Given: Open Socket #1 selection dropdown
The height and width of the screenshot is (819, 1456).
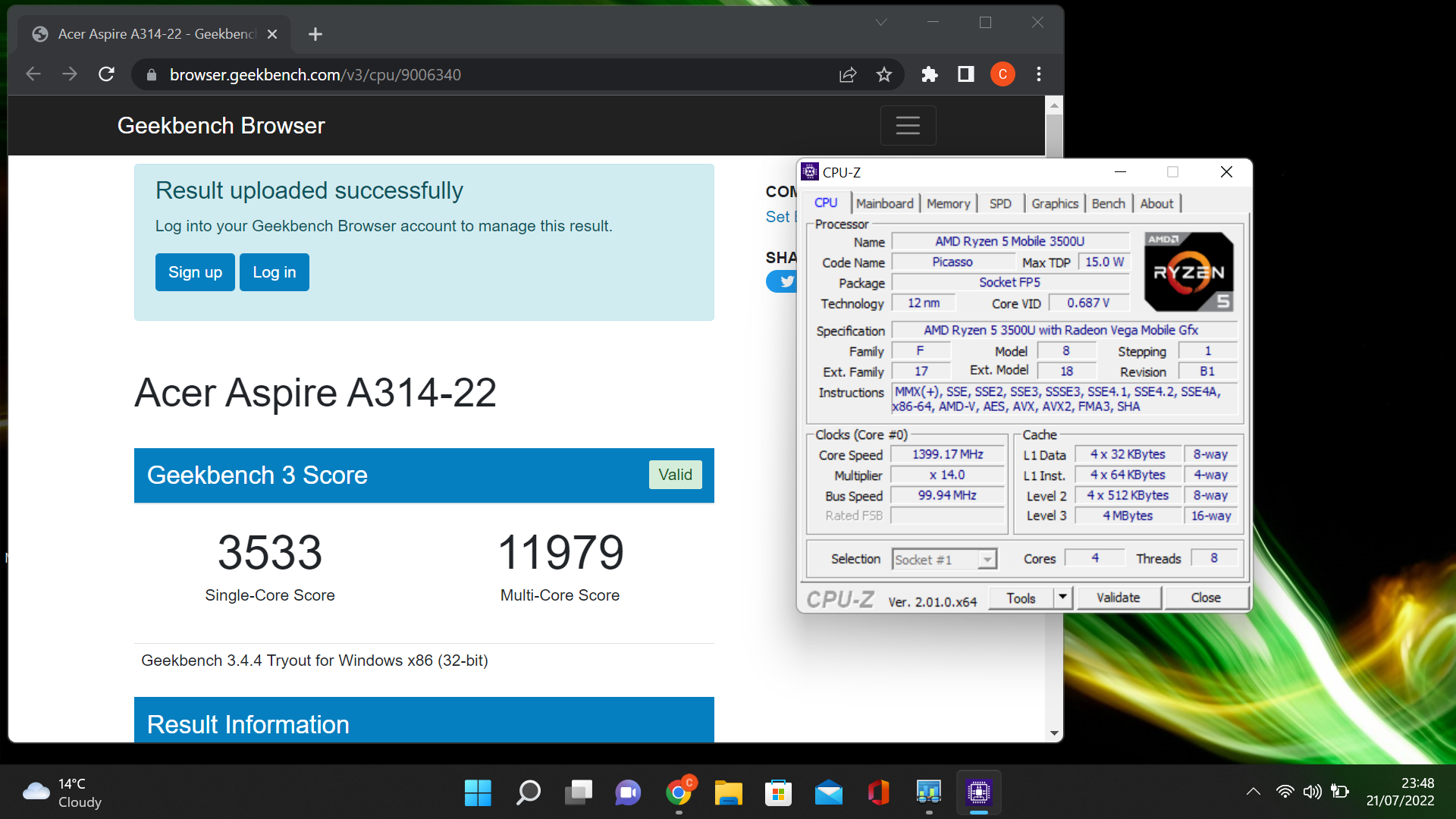Looking at the screenshot, I should tap(944, 560).
